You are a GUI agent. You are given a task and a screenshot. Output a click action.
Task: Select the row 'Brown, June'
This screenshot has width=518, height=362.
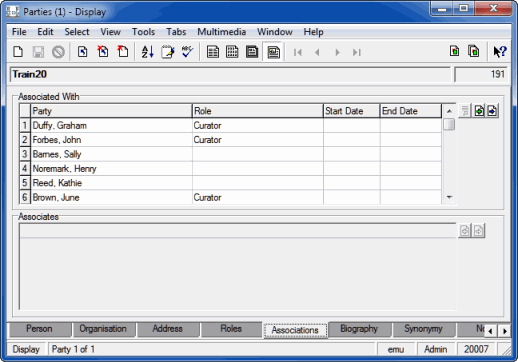pos(231,197)
